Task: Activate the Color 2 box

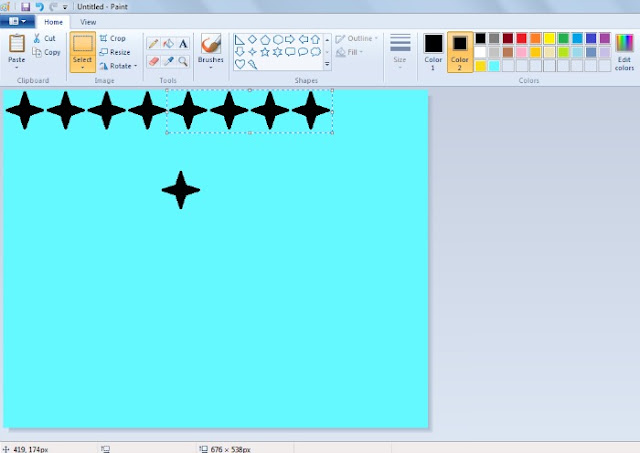Action: (460, 52)
